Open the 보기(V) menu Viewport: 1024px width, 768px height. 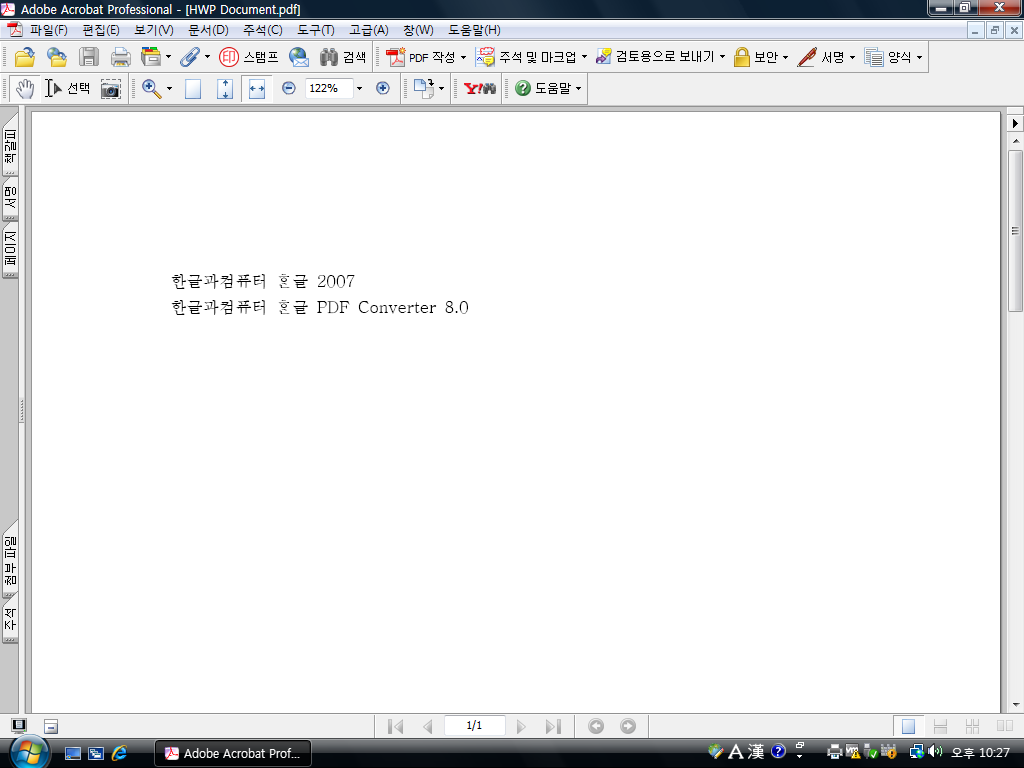(x=153, y=30)
